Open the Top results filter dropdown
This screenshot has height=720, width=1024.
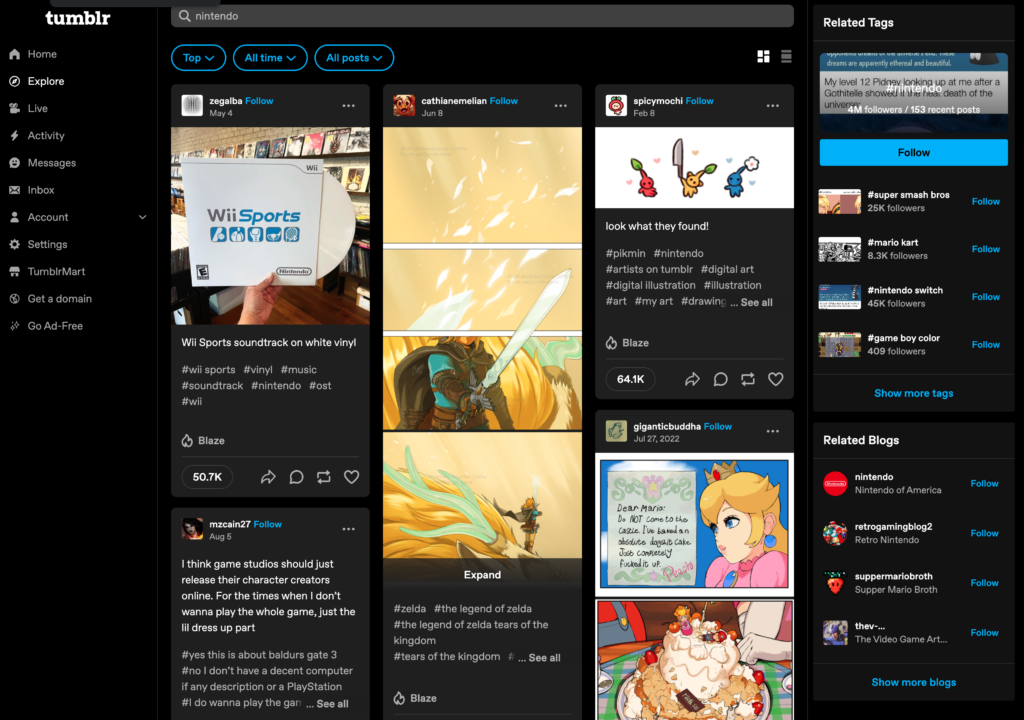coord(198,57)
